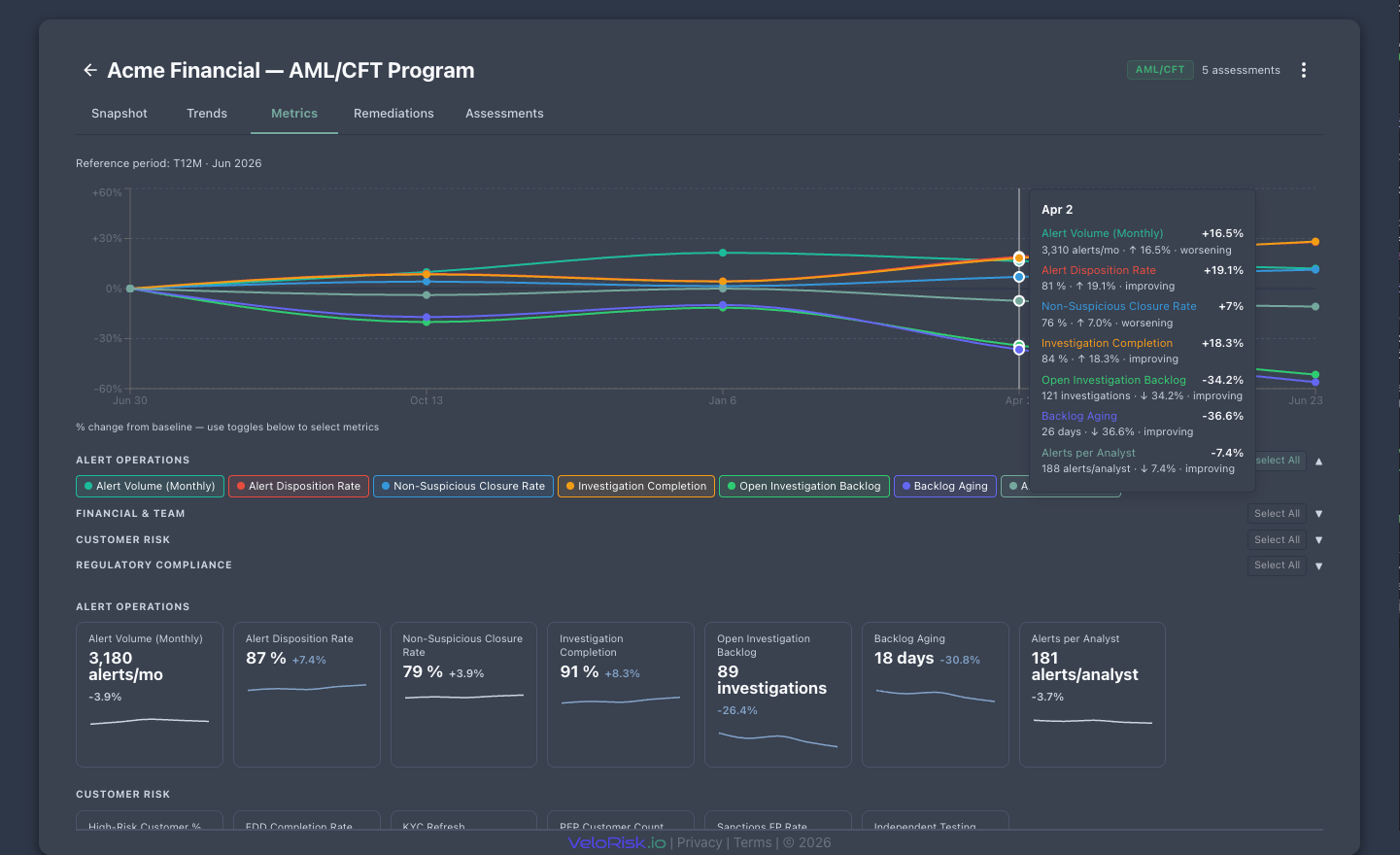
Task: Click Investigation Completion tooltip entry
Action: pyautogui.click(x=1107, y=343)
